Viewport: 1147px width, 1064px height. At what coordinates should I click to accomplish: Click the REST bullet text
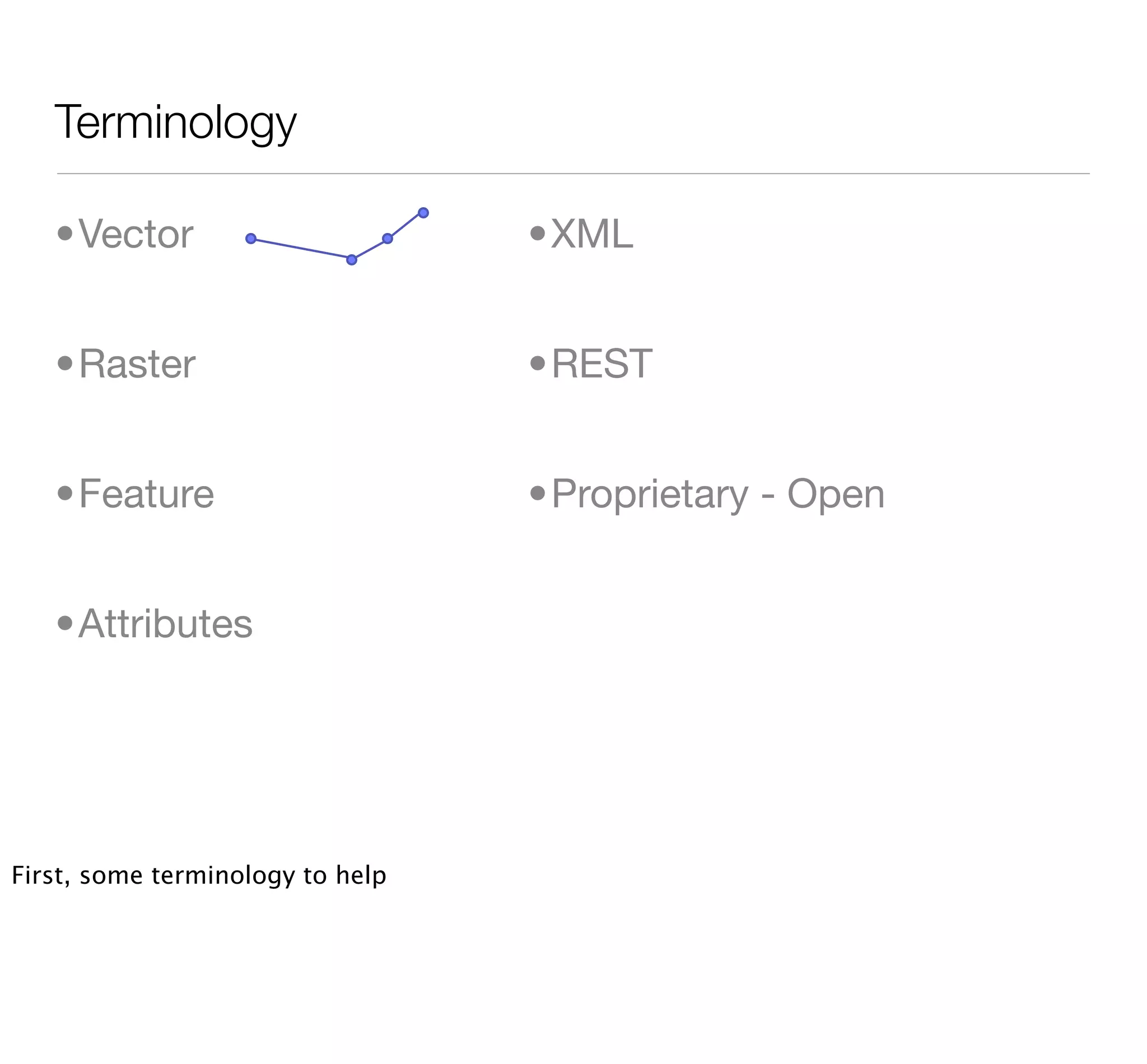click(x=601, y=364)
